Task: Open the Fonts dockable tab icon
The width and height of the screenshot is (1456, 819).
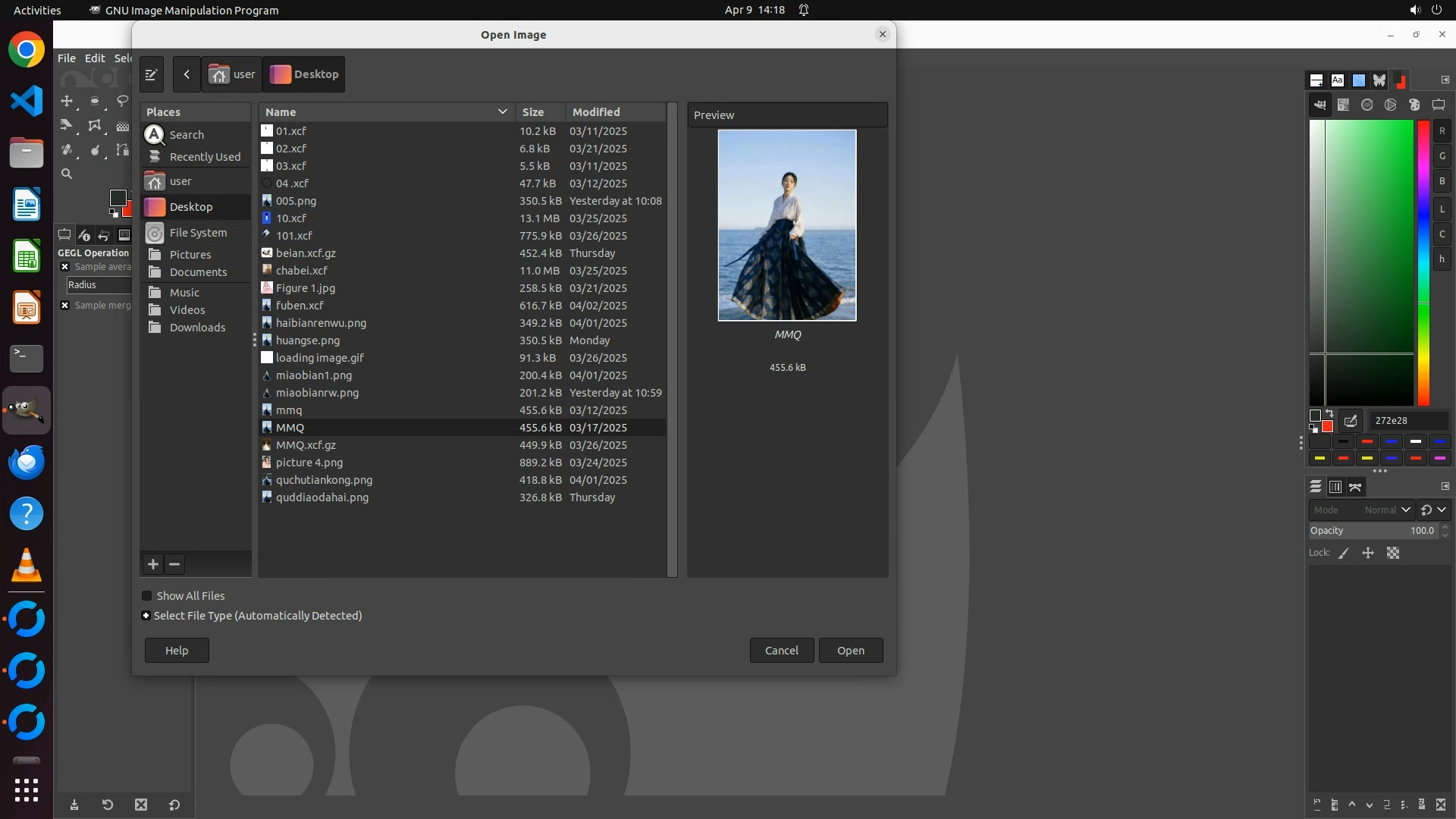Action: click(1337, 80)
